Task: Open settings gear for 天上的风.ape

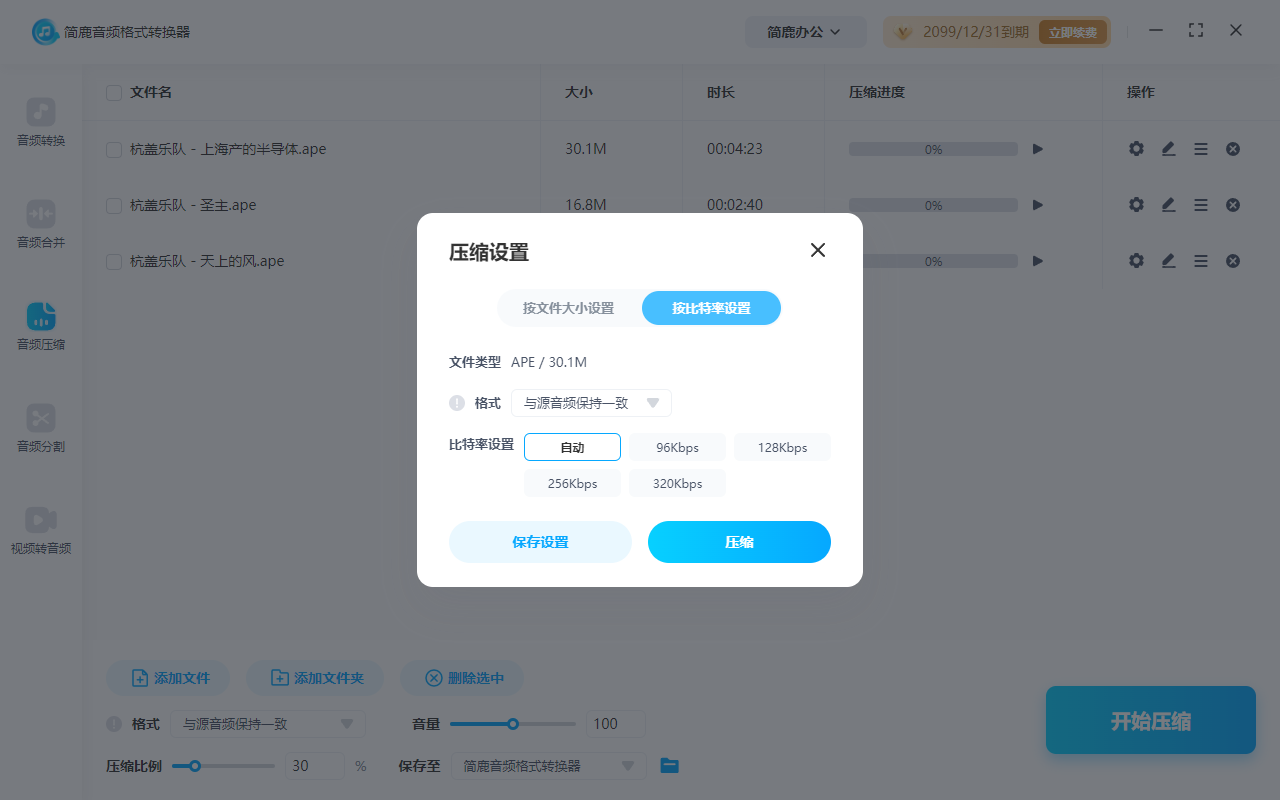Action: pos(1136,261)
